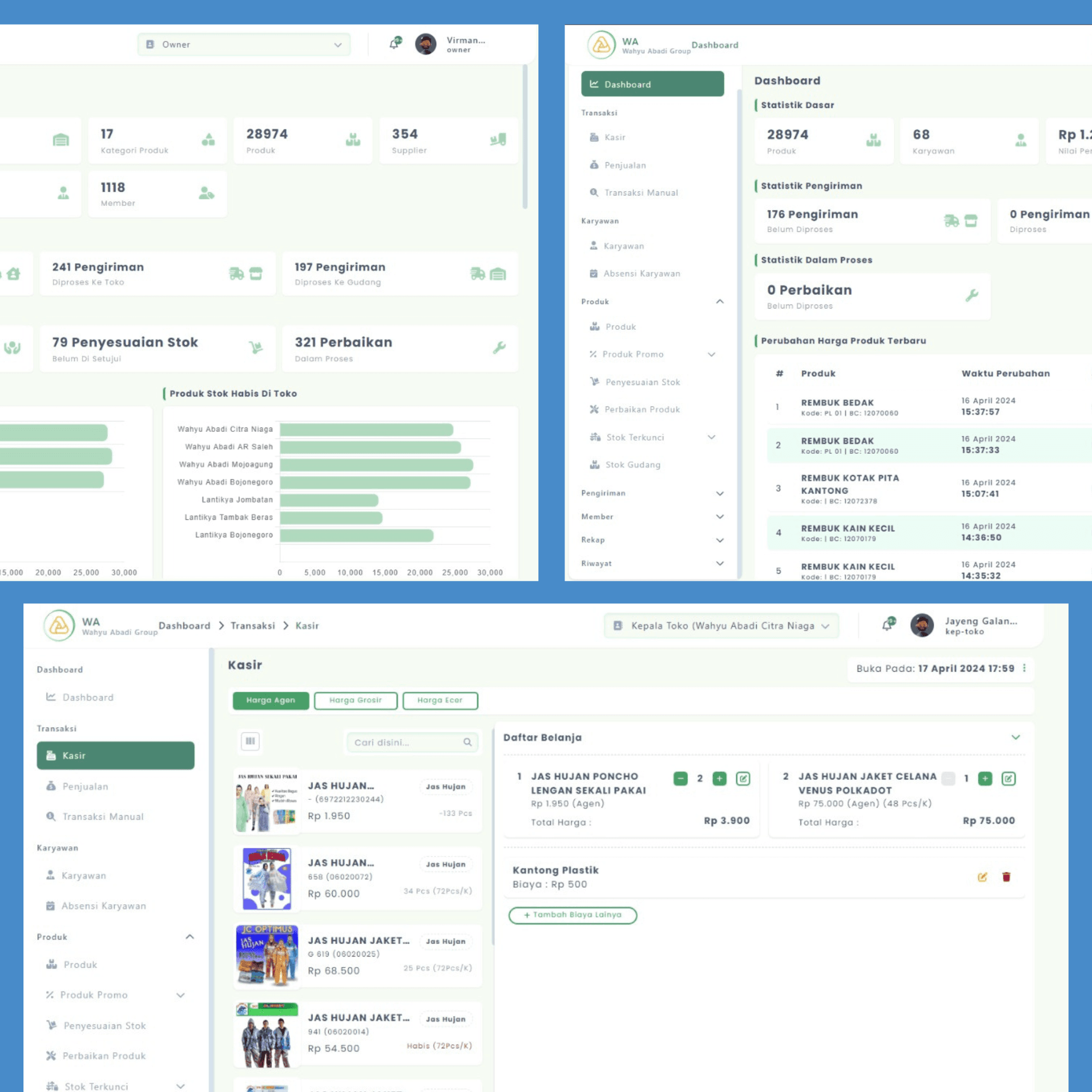Click the Cari disini search field
This screenshot has height=1092, width=1092.
[x=412, y=742]
